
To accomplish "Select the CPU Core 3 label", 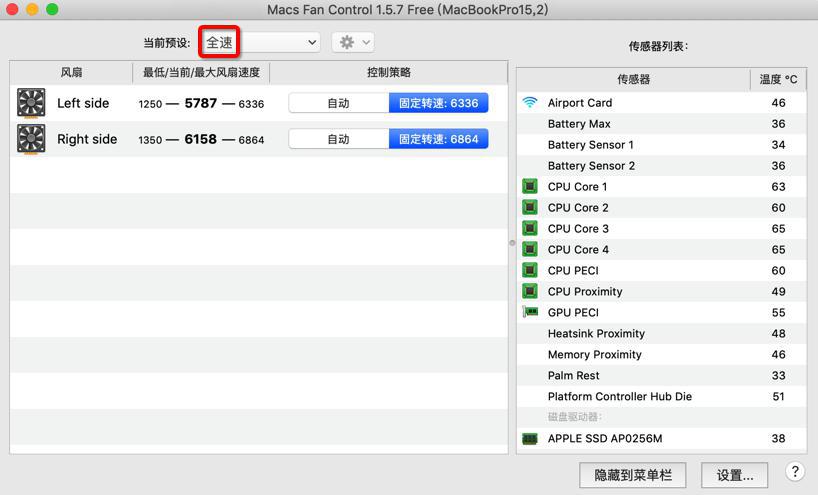I will [578, 228].
